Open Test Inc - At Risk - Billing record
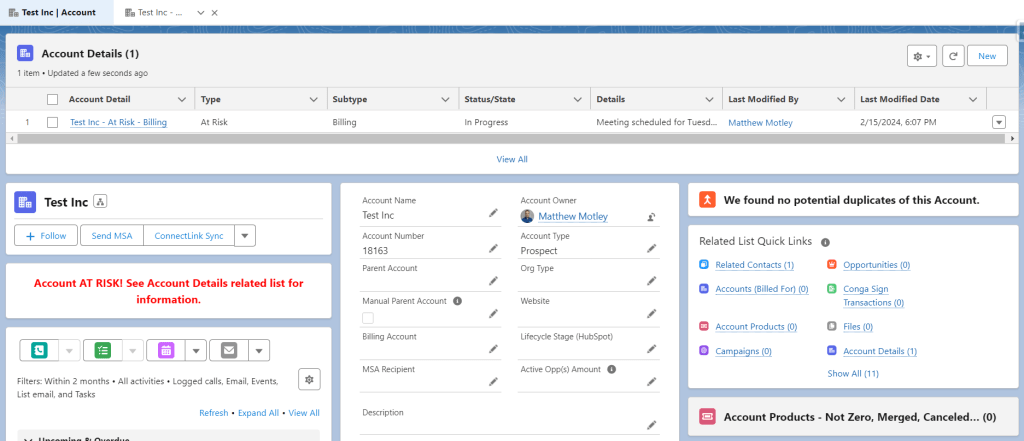Image resolution: width=1024 pixels, height=441 pixels. pos(118,122)
